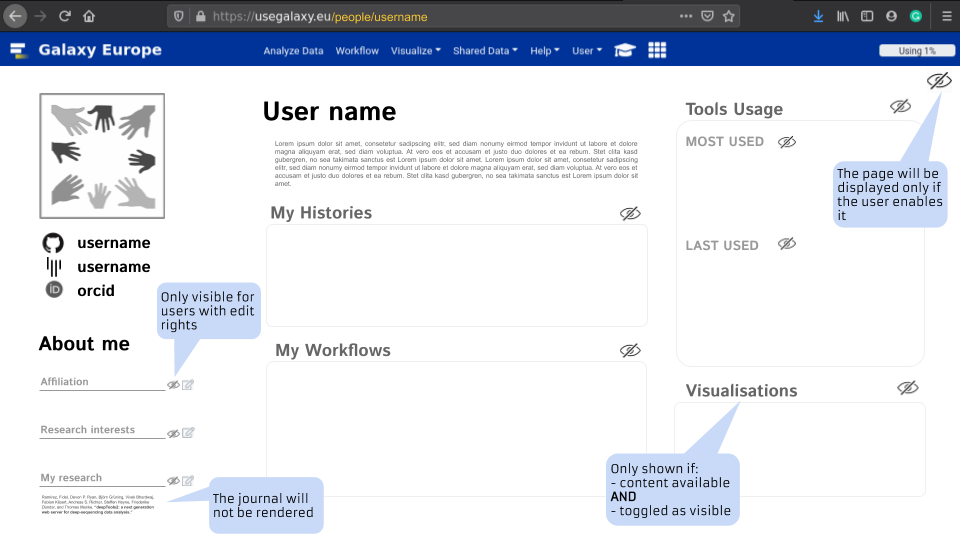Viewport: 960px width, 540px height.
Task: Toggle the browser sidebar icon
Action: coord(867,16)
